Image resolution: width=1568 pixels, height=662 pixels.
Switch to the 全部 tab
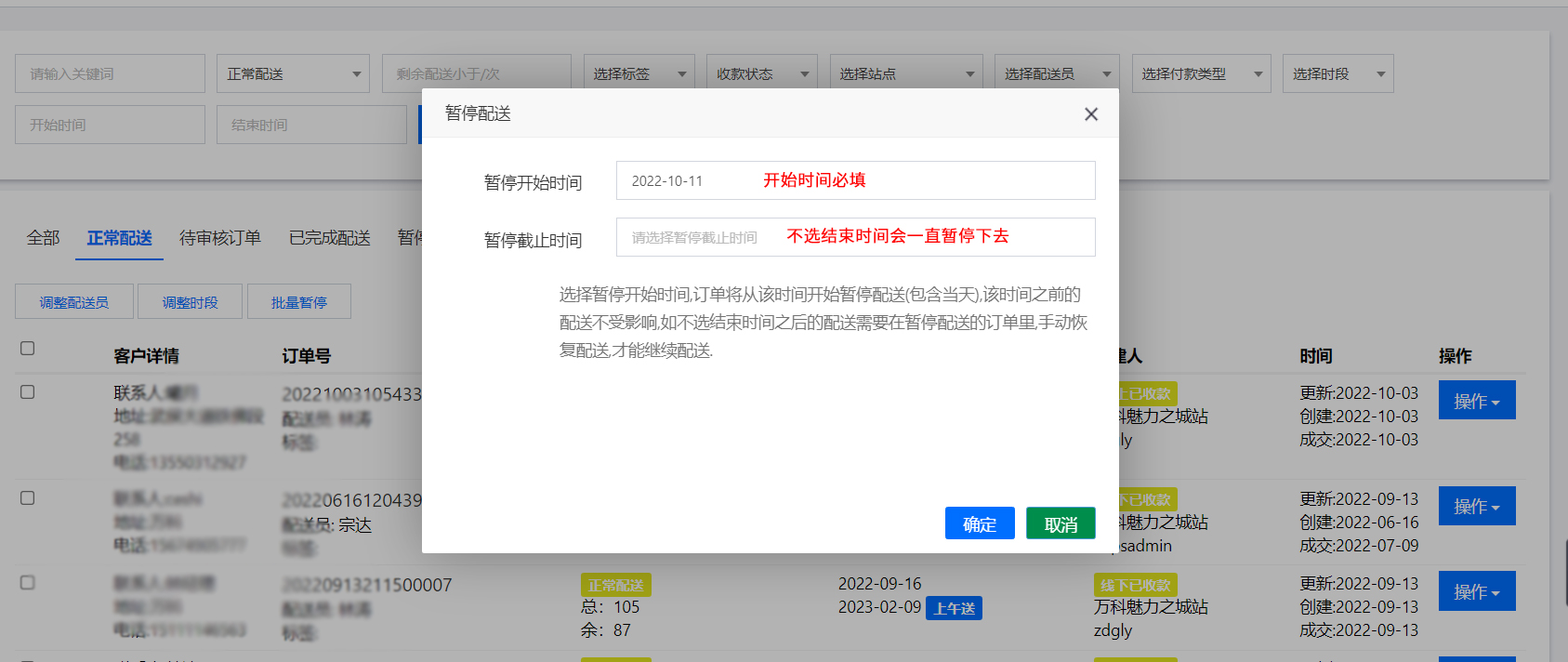click(43, 238)
